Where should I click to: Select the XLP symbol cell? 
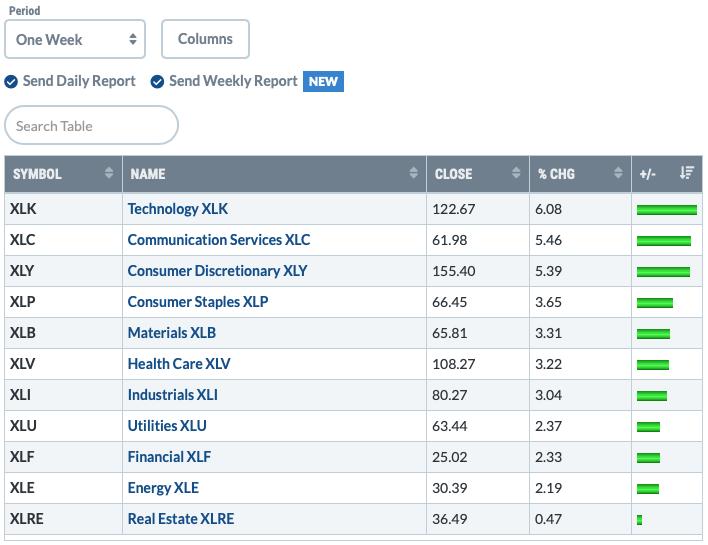coord(63,302)
